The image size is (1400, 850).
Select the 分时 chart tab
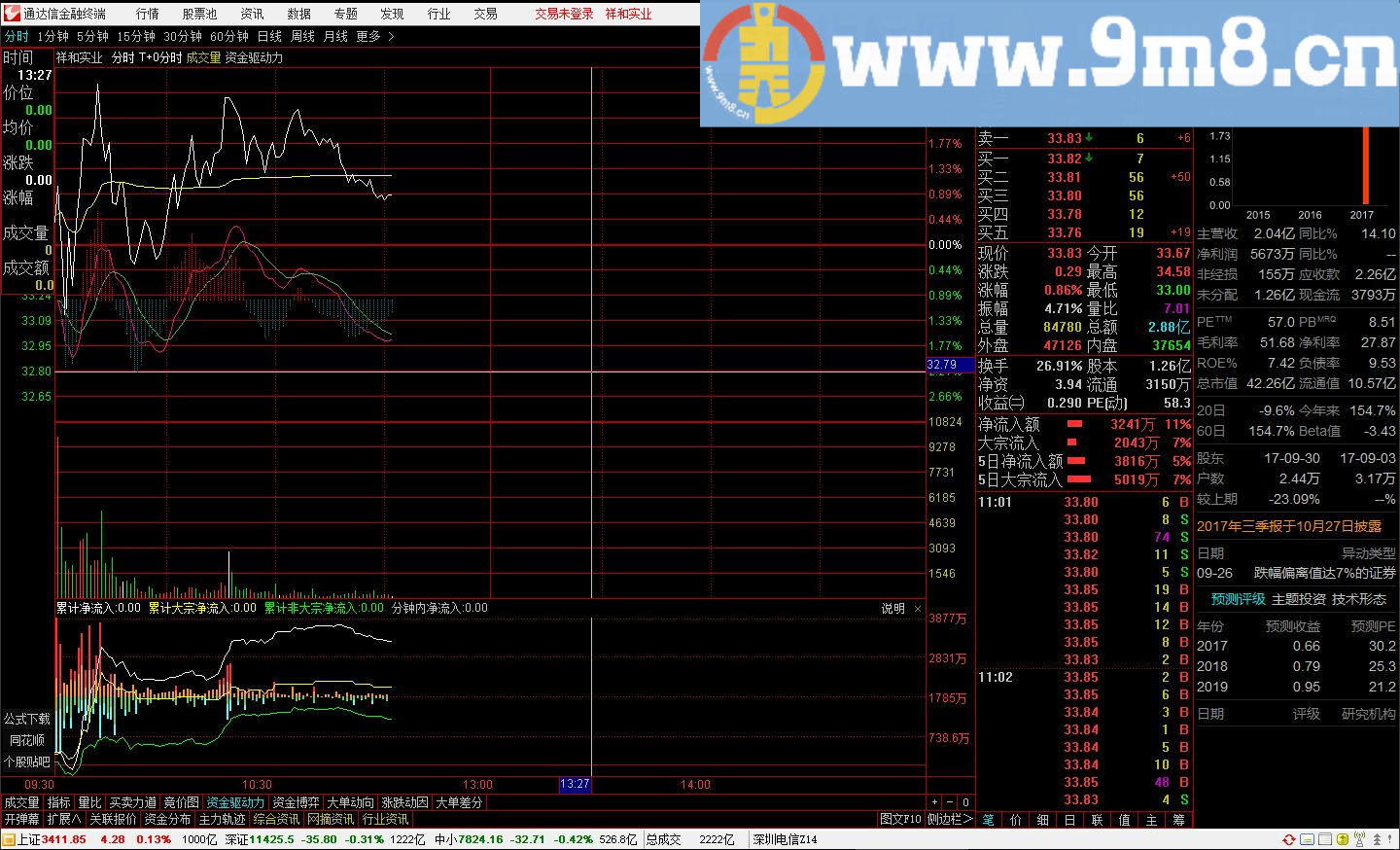pos(17,36)
